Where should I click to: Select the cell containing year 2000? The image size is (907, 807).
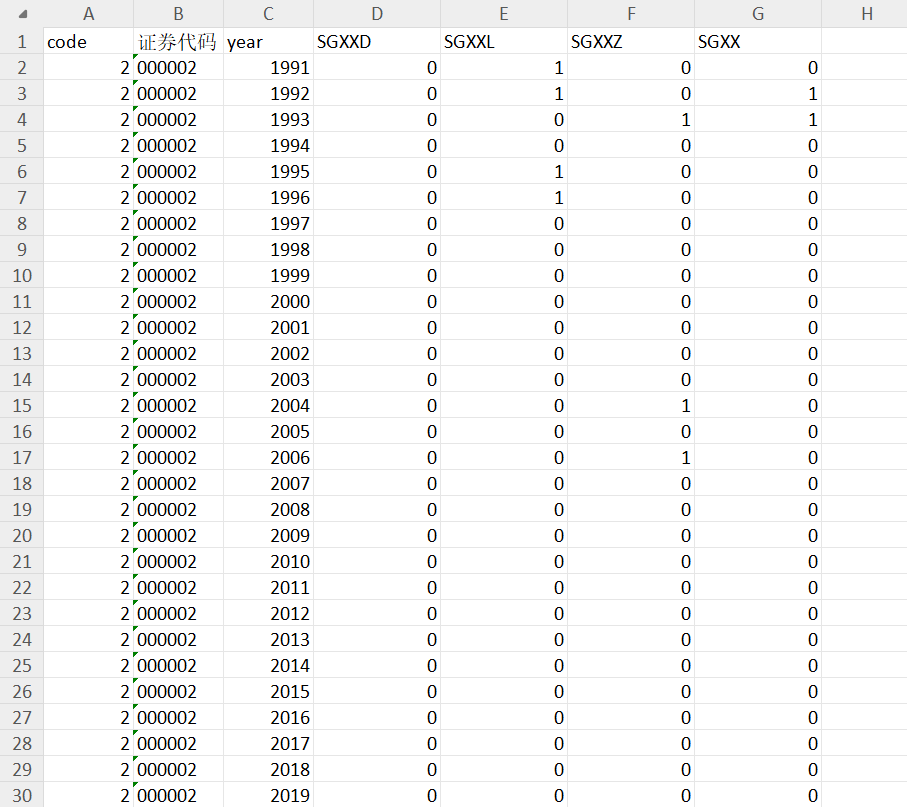click(268, 301)
